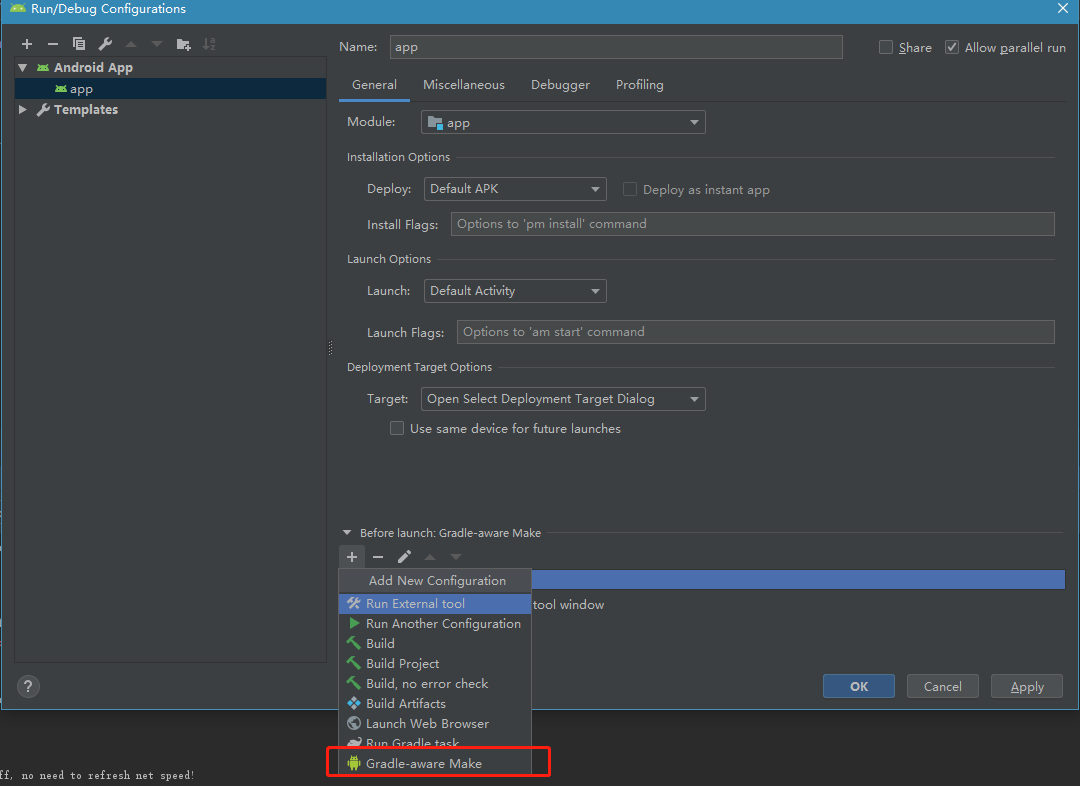Check Use same device for future launches
1080x786 pixels.
(x=397, y=428)
